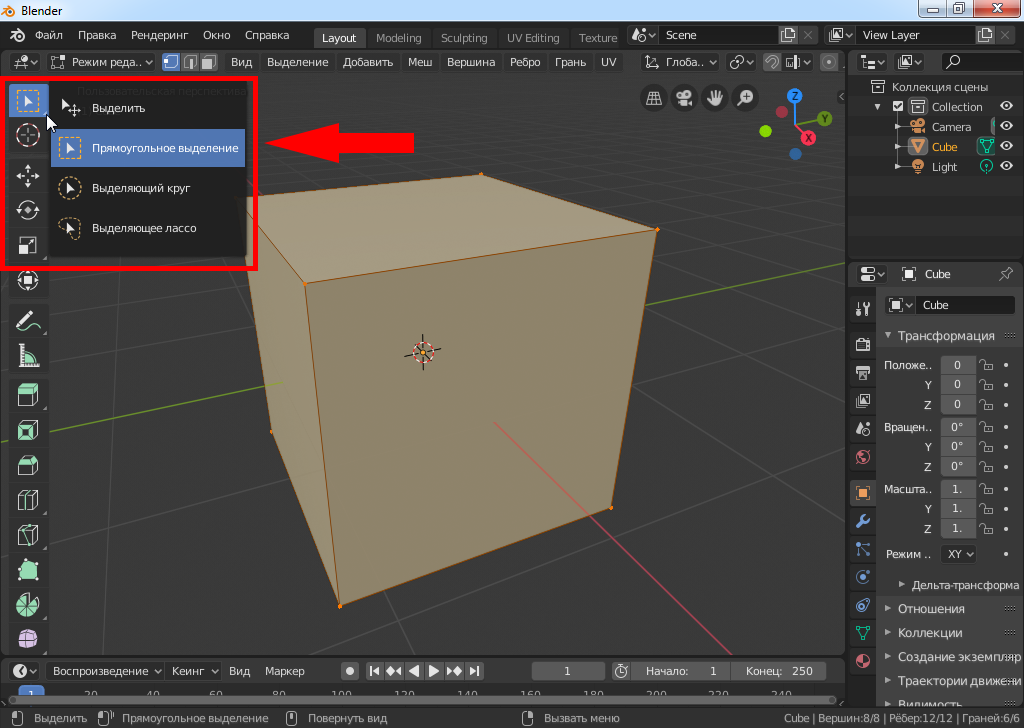Toggle visibility of Light in outliner
Image resolution: width=1024 pixels, height=728 pixels.
(x=1007, y=167)
